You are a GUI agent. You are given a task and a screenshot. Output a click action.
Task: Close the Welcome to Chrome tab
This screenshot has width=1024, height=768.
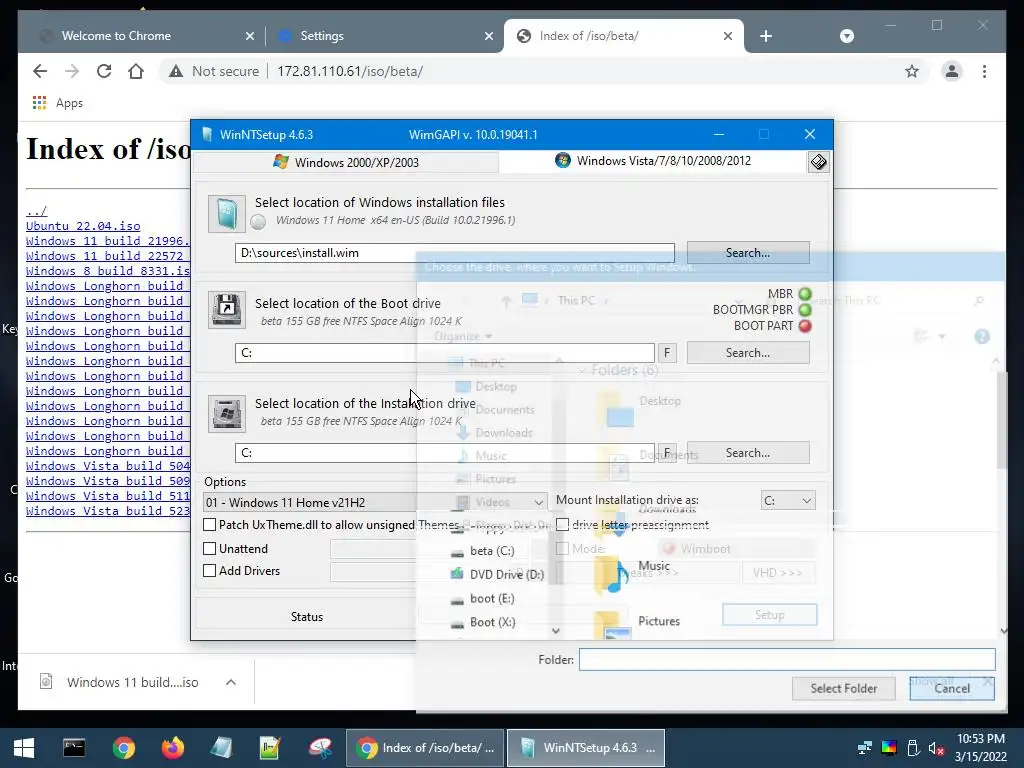click(249, 36)
